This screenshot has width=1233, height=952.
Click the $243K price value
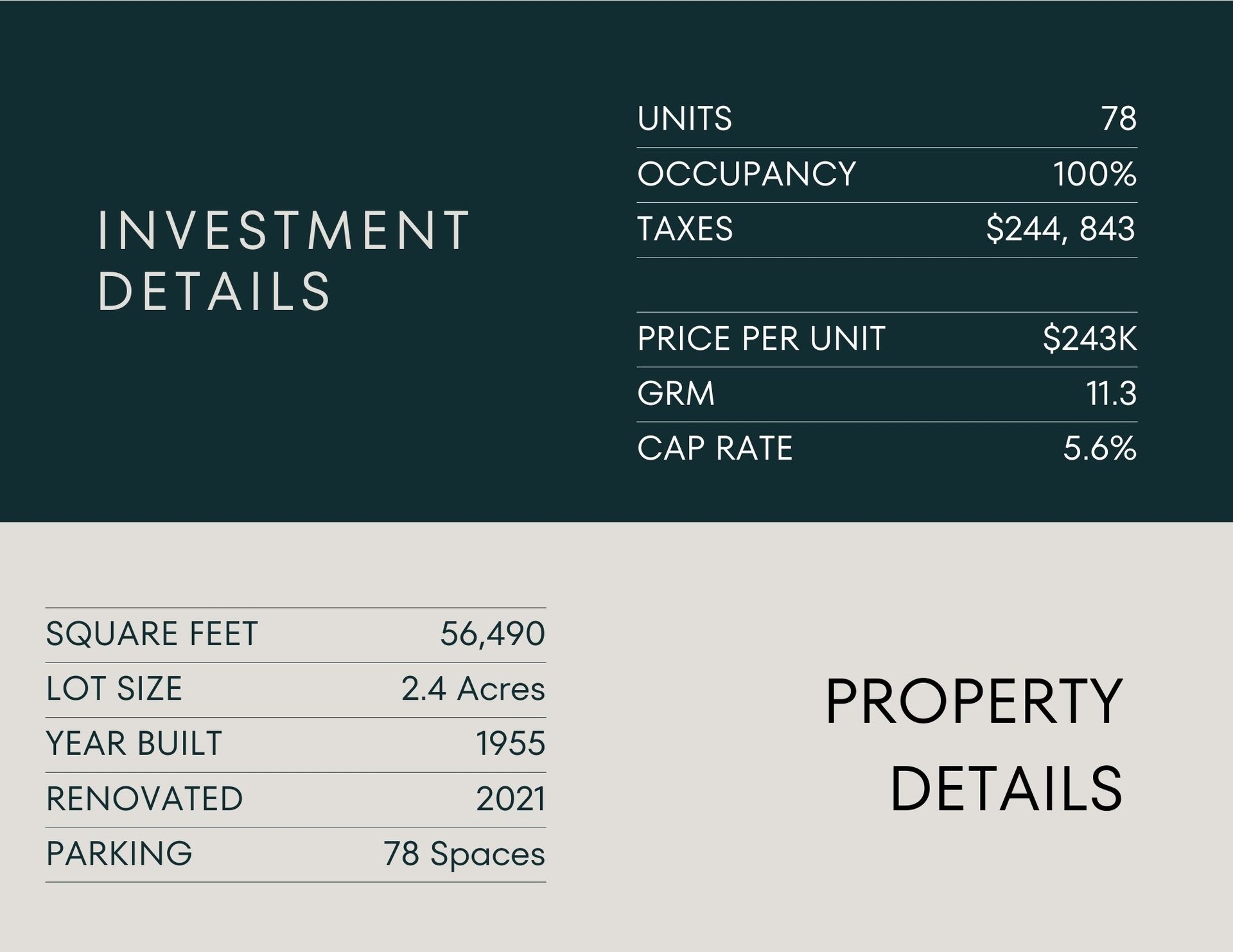pyautogui.click(x=1089, y=338)
